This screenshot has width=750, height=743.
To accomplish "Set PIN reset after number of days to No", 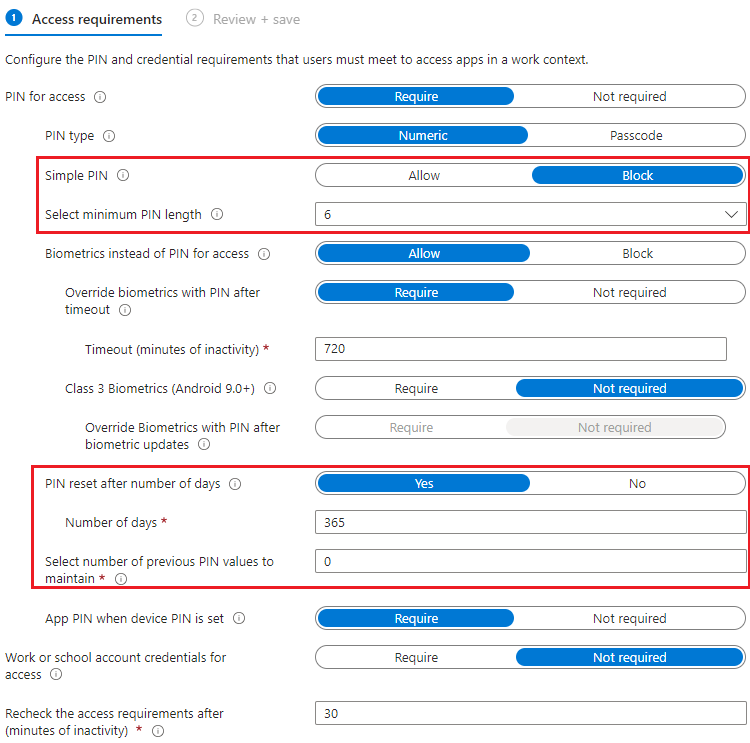I will (x=637, y=484).
